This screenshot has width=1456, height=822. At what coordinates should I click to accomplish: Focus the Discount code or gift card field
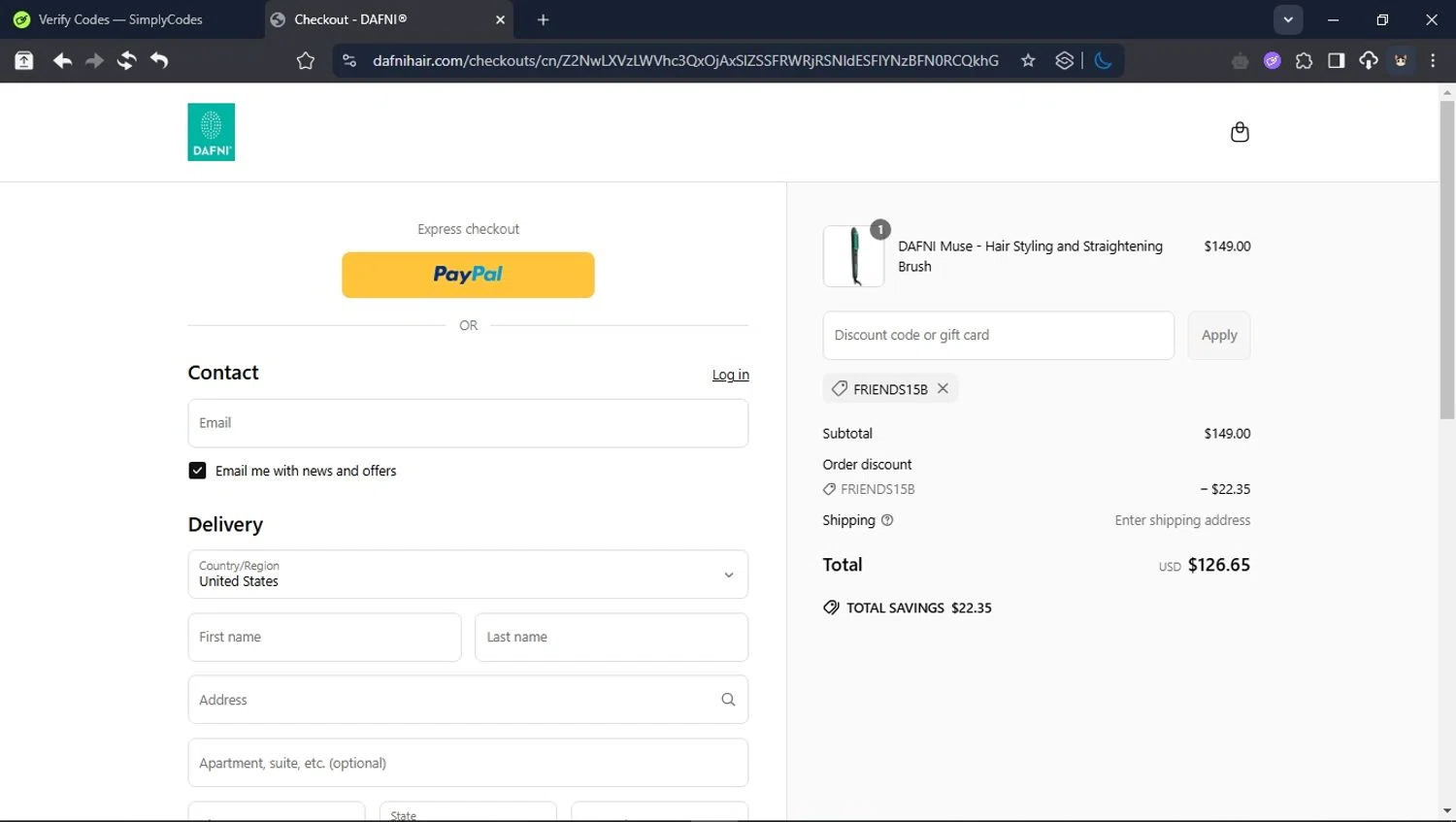[998, 335]
